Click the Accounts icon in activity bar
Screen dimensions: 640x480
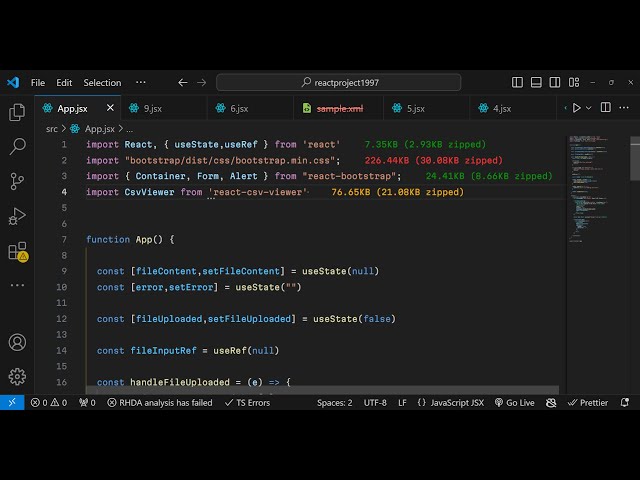pos(17,342)
